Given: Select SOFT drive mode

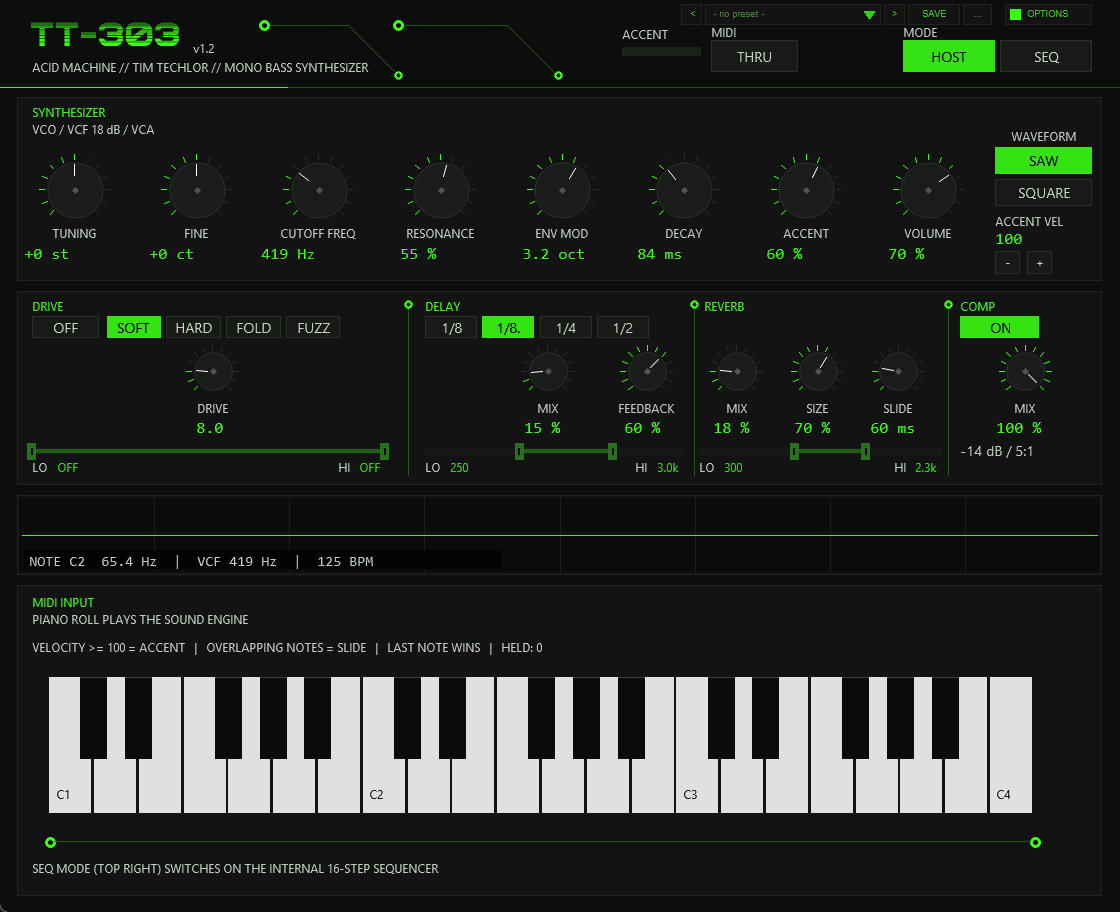Looking at the screenshot, I should pyautogui.click(x=134, y=328).
